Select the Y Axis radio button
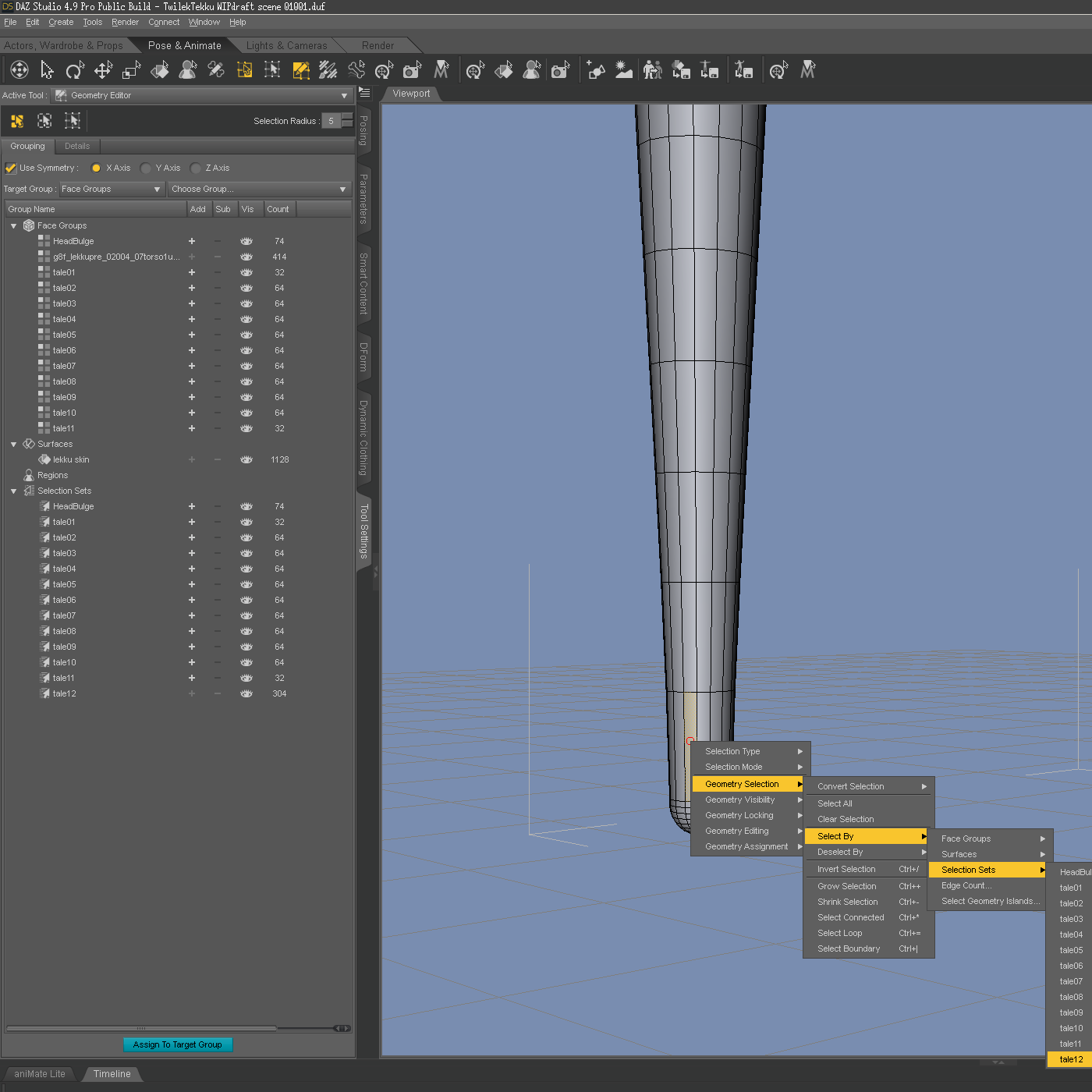The height and width of the screenshot is (1092, 1092). (146, 168)
